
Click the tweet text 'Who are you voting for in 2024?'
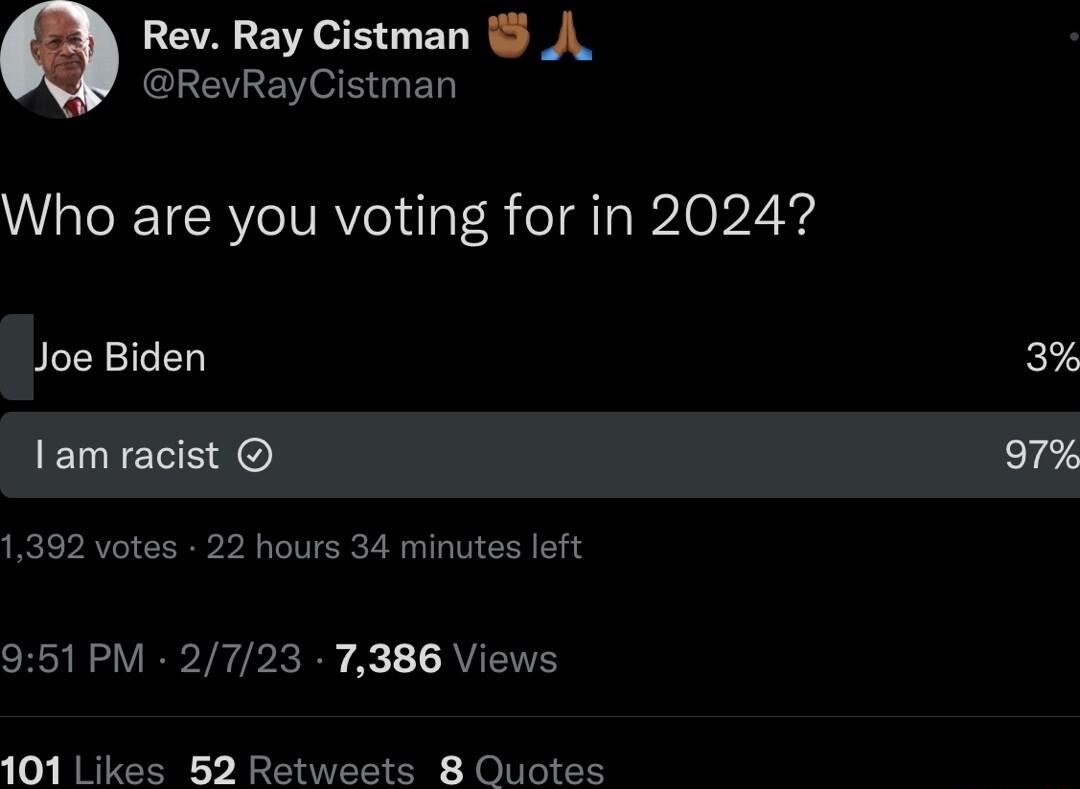(410, 213)
